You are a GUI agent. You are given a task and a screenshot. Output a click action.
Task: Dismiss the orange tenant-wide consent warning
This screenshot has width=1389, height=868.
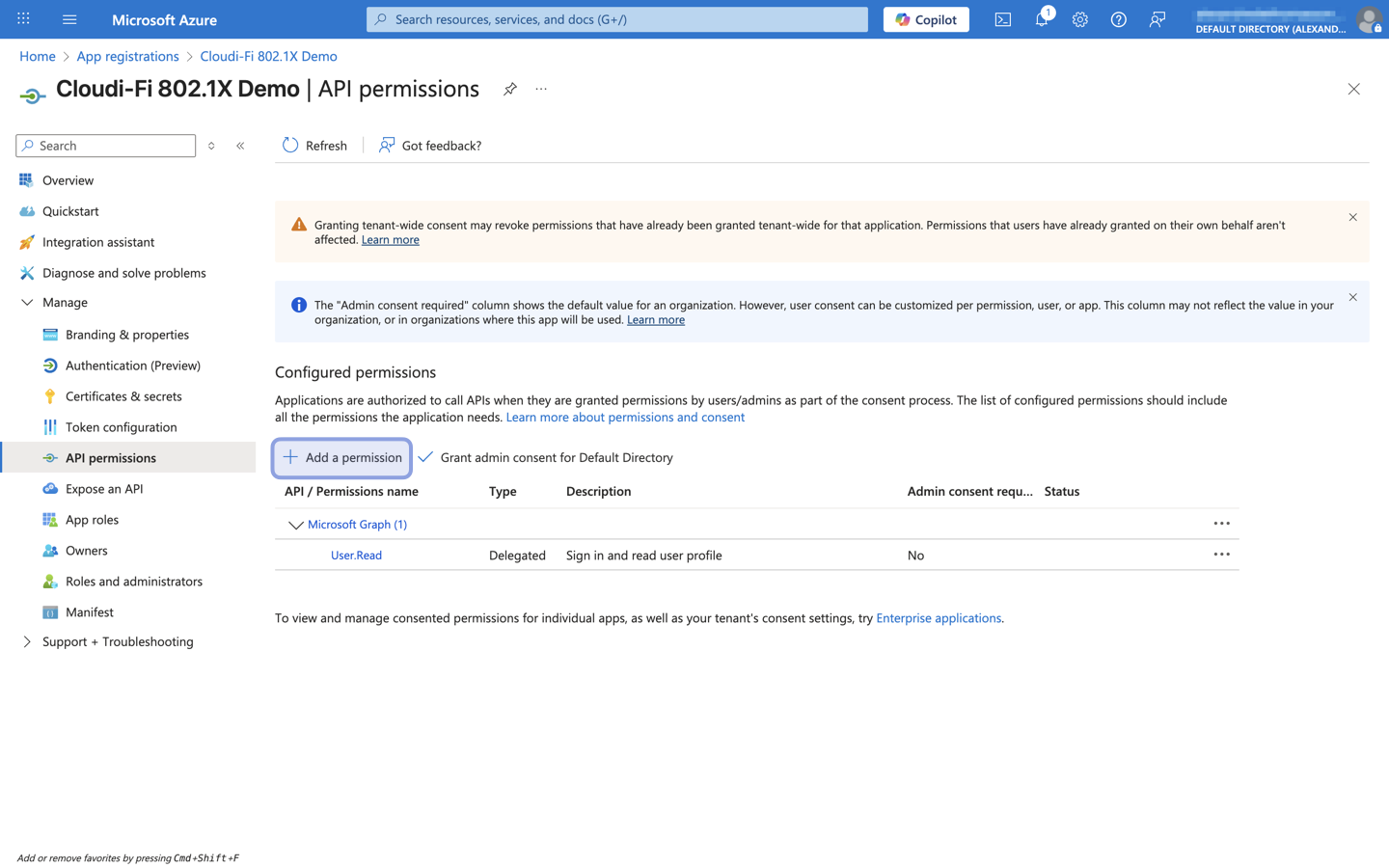coord(1352,218)
